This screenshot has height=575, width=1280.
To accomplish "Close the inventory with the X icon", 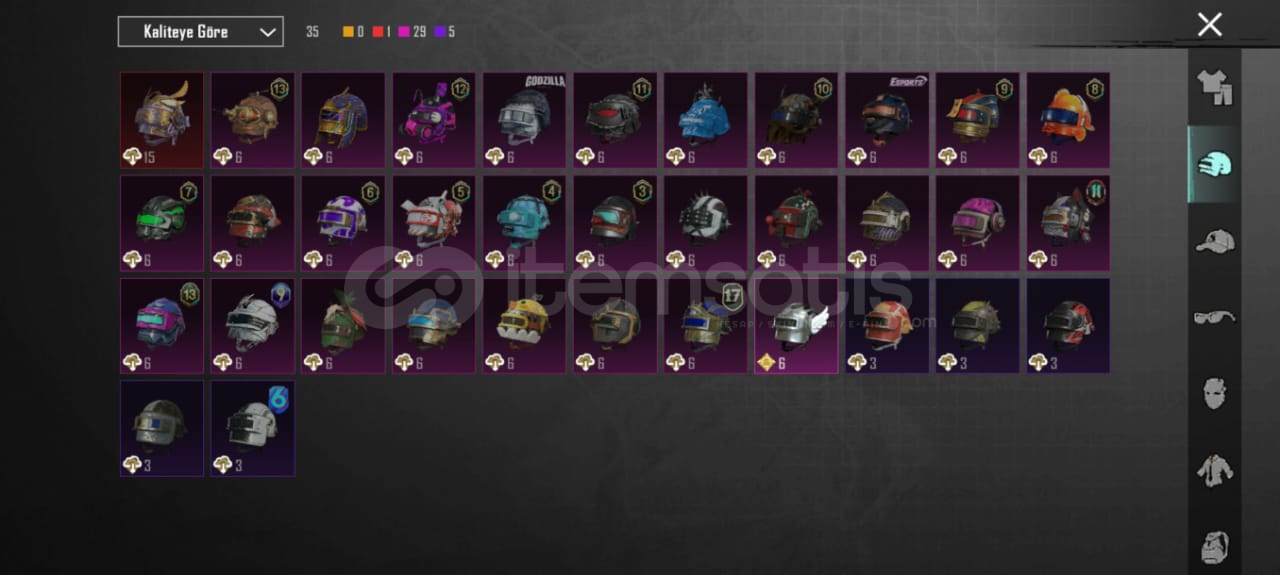I will coord(1210,25).
